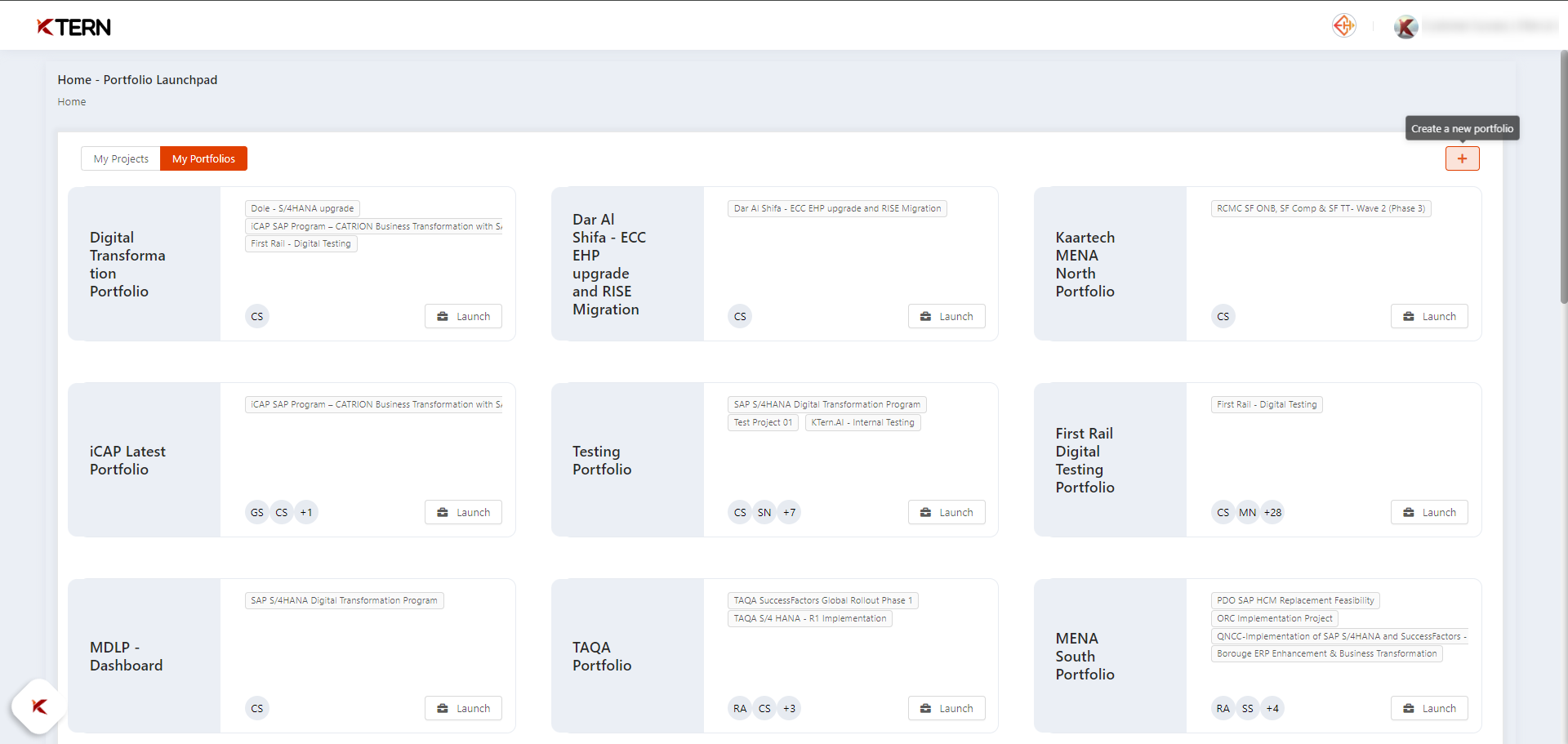
Task: Launch the Digital Transformation Portfolio
Action: (463, 316)
